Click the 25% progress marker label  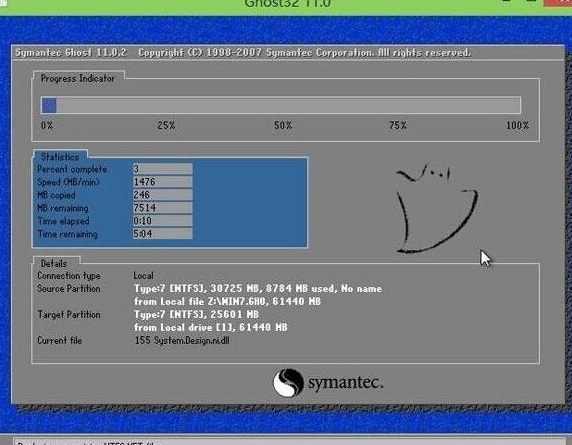coord(166,125)
